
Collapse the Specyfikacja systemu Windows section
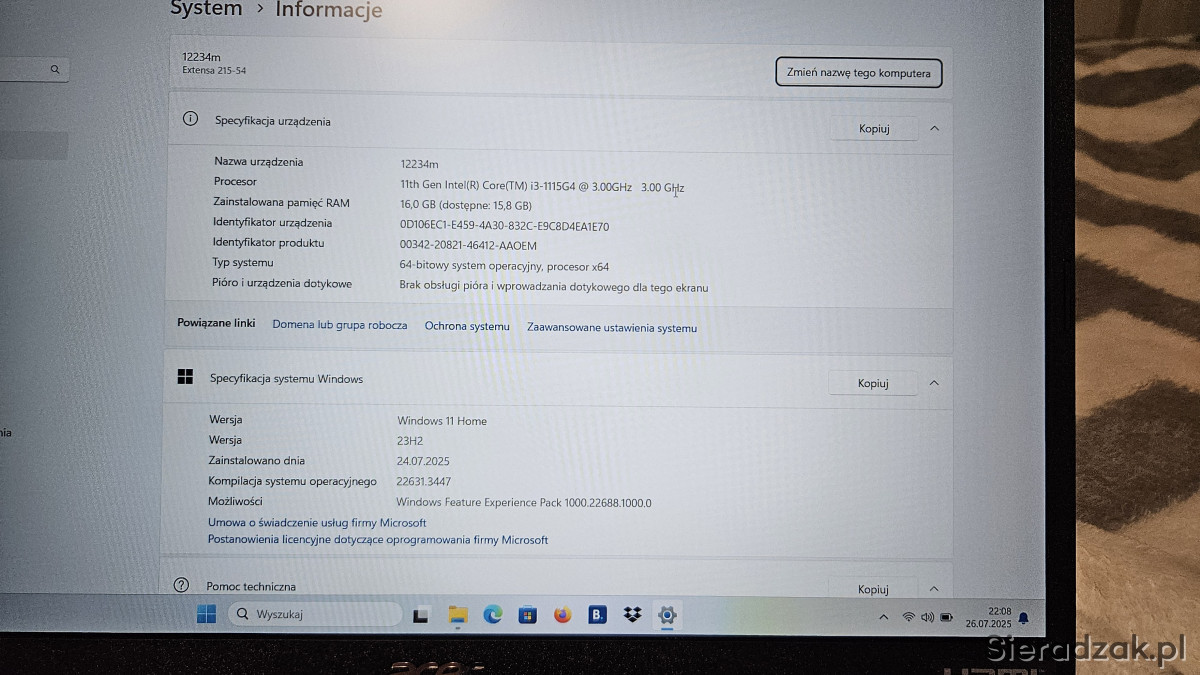pos(934,383)
